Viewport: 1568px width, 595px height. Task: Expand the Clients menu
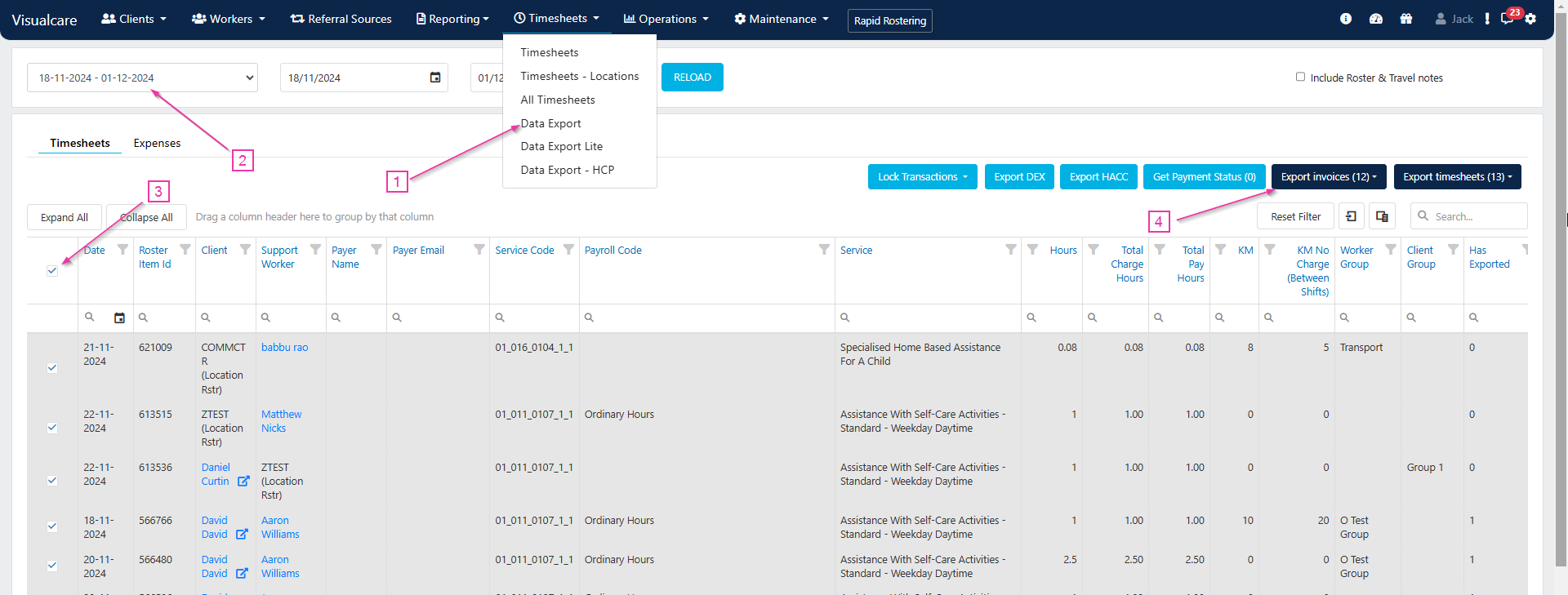pos(134,19)
